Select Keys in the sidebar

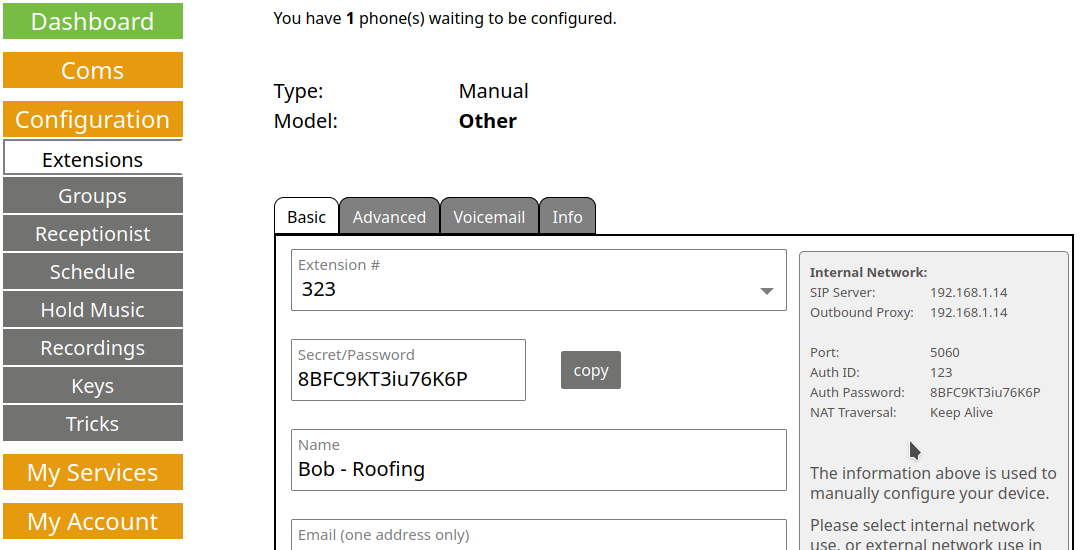[x=92, y=386]
